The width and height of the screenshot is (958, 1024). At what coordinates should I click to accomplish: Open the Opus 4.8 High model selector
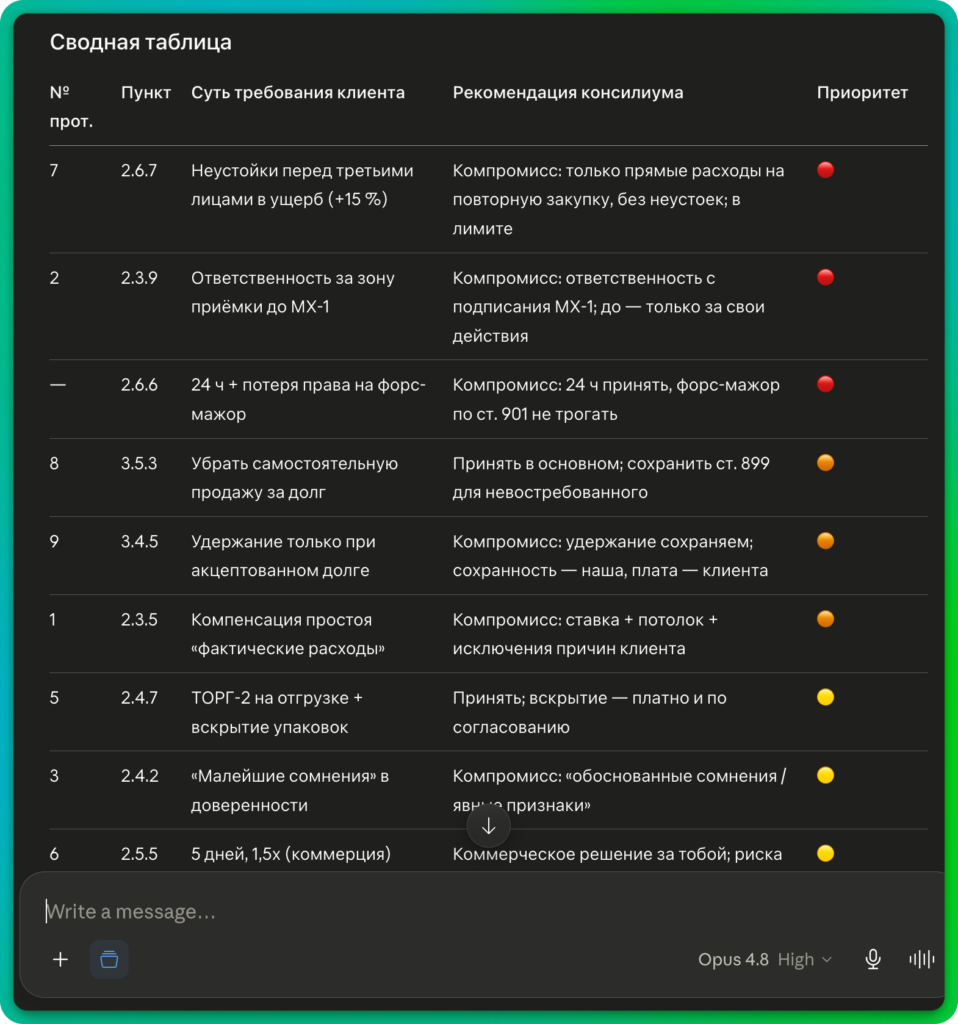[x=765, y=959]
